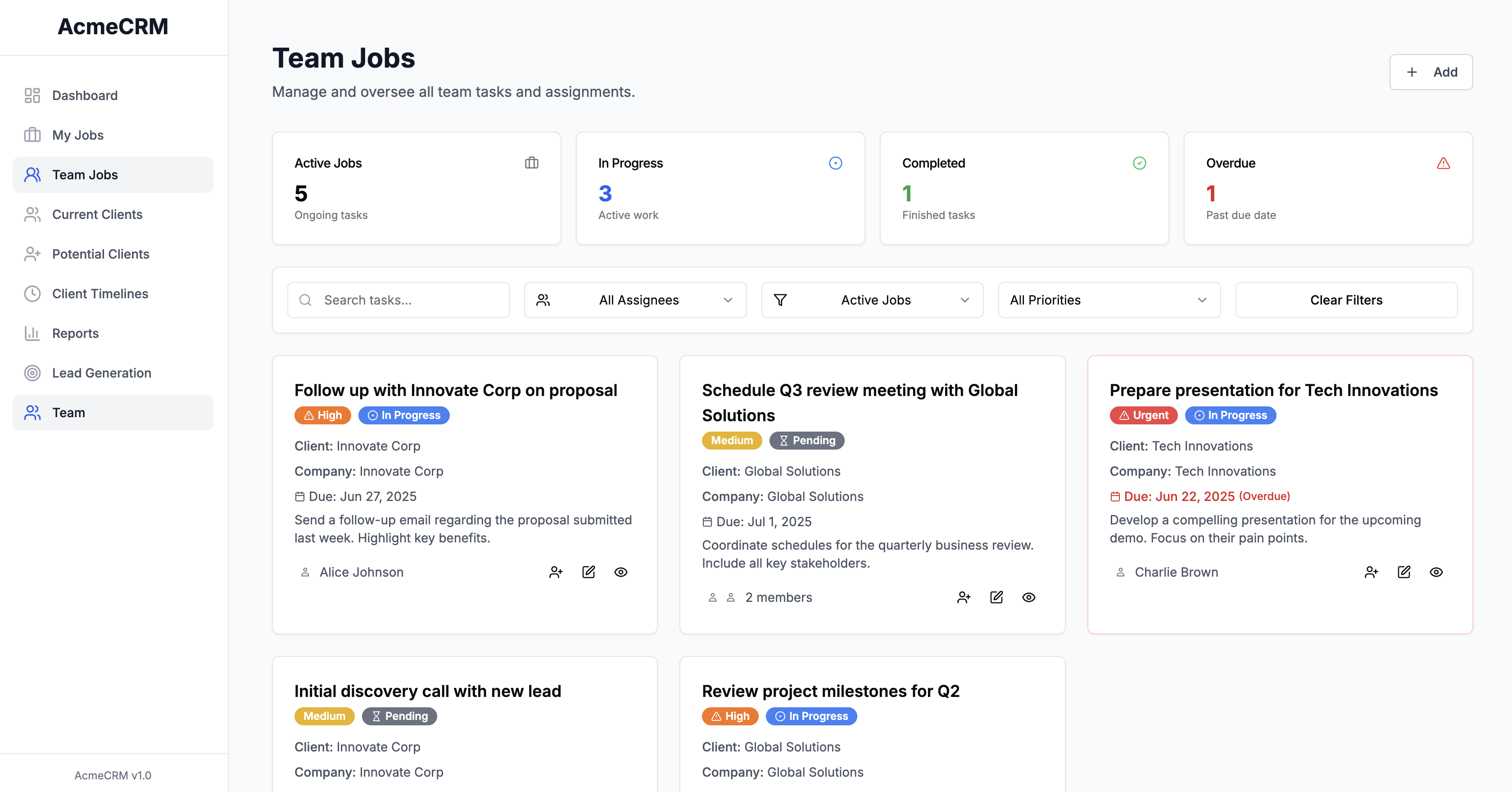Click the Client Timelines clock icon
Viewport: 1512px width, 792px height.
coord(32,294)
